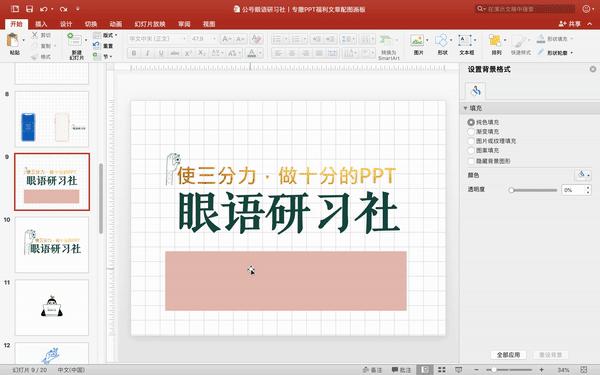Click the Undo arrow icon
600x375 pixels.
[x=44, y=9]
